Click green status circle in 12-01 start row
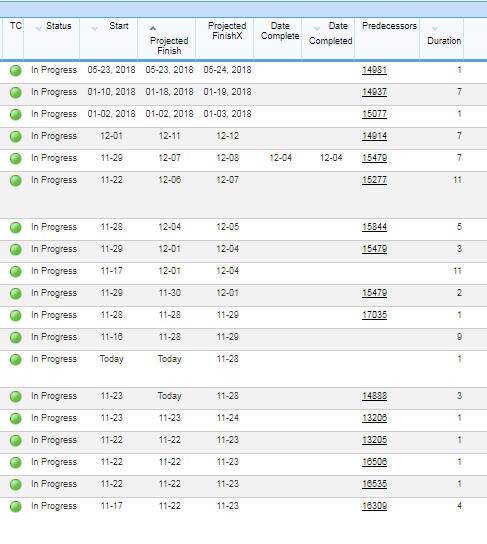This screenshot has width=487, height=544. (16, 137)
